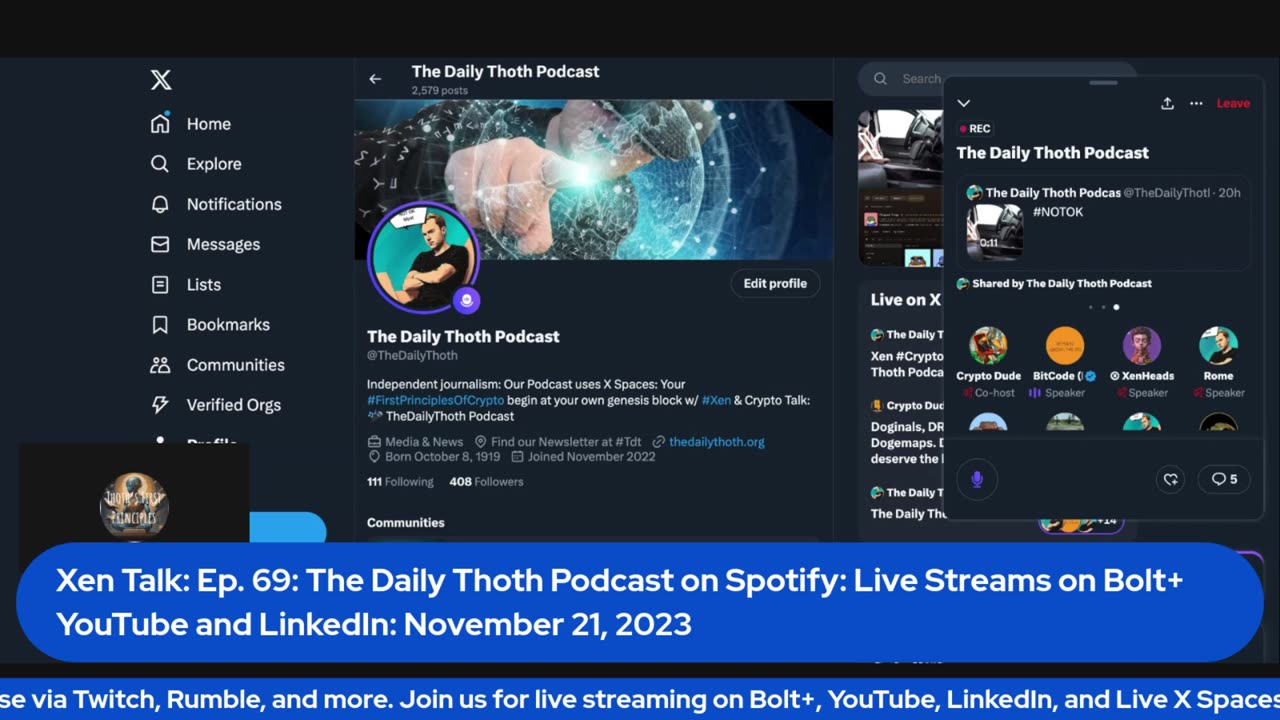Viewport: 1280px width, 720px height.
Task: Open the Lists icon in the sidebar
Action: click(x=160, y=285)
